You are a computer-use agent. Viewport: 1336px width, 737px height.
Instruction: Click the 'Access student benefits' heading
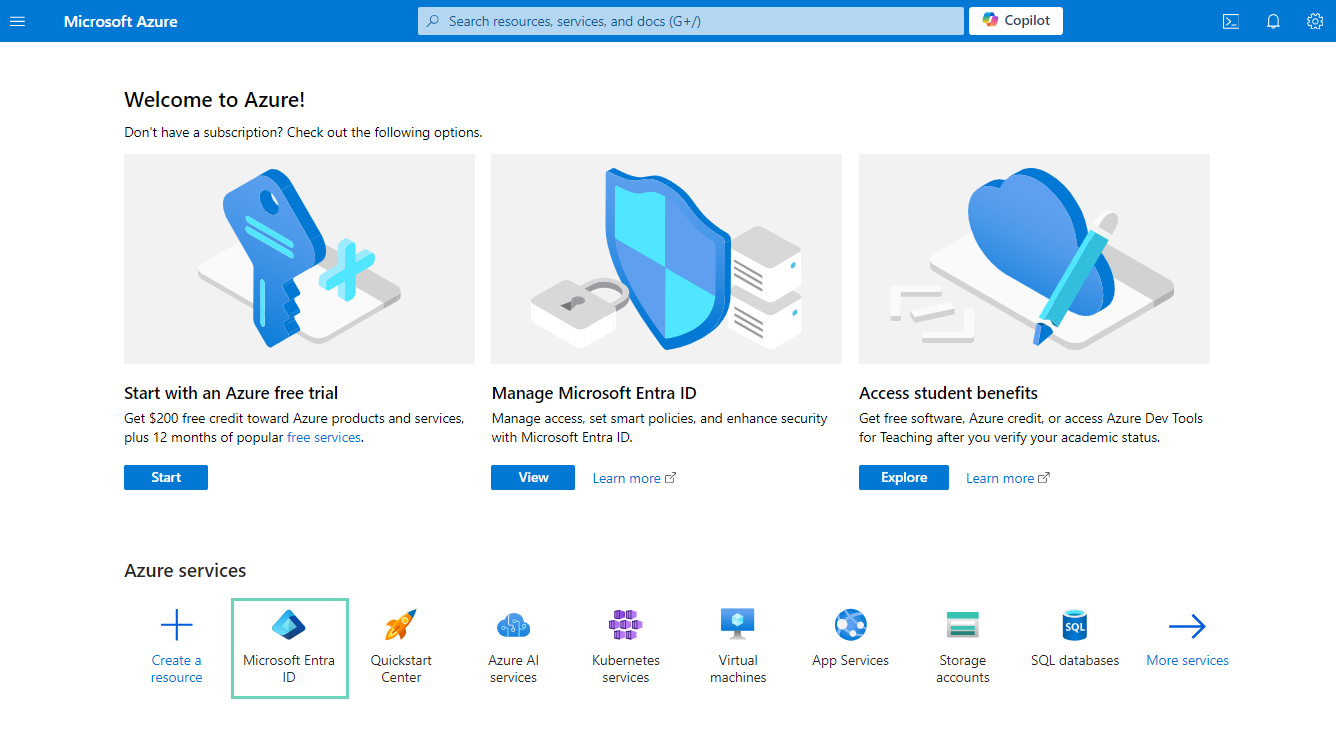tap(948, 393)
